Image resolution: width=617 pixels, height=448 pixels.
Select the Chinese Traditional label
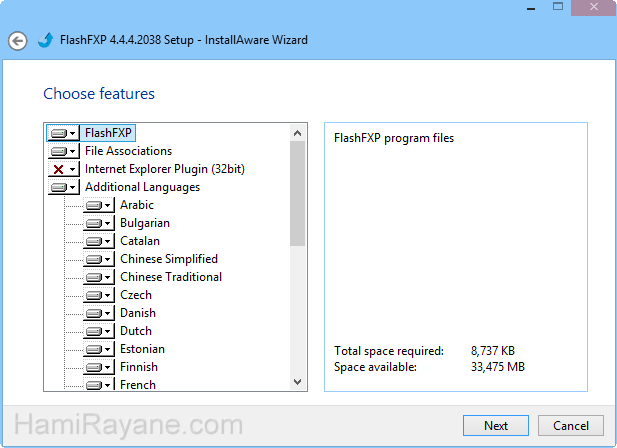coord(171,277)
